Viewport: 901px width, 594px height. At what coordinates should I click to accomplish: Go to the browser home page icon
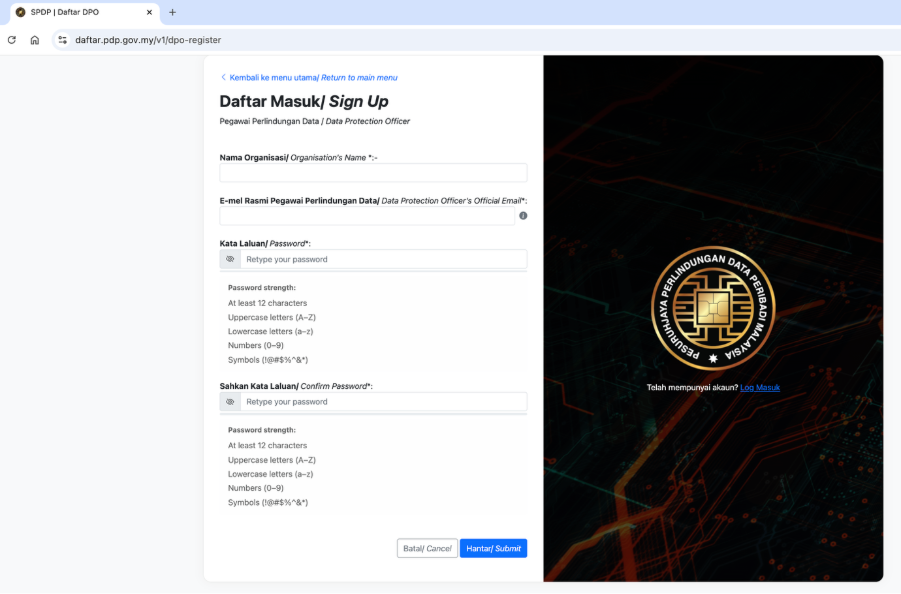coord(35,40)
